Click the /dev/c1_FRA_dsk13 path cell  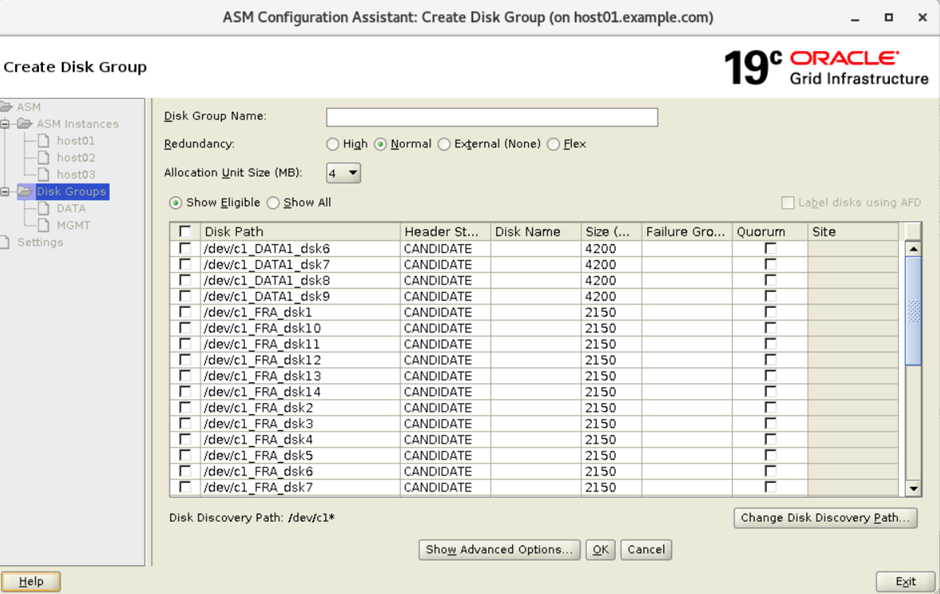300,376
